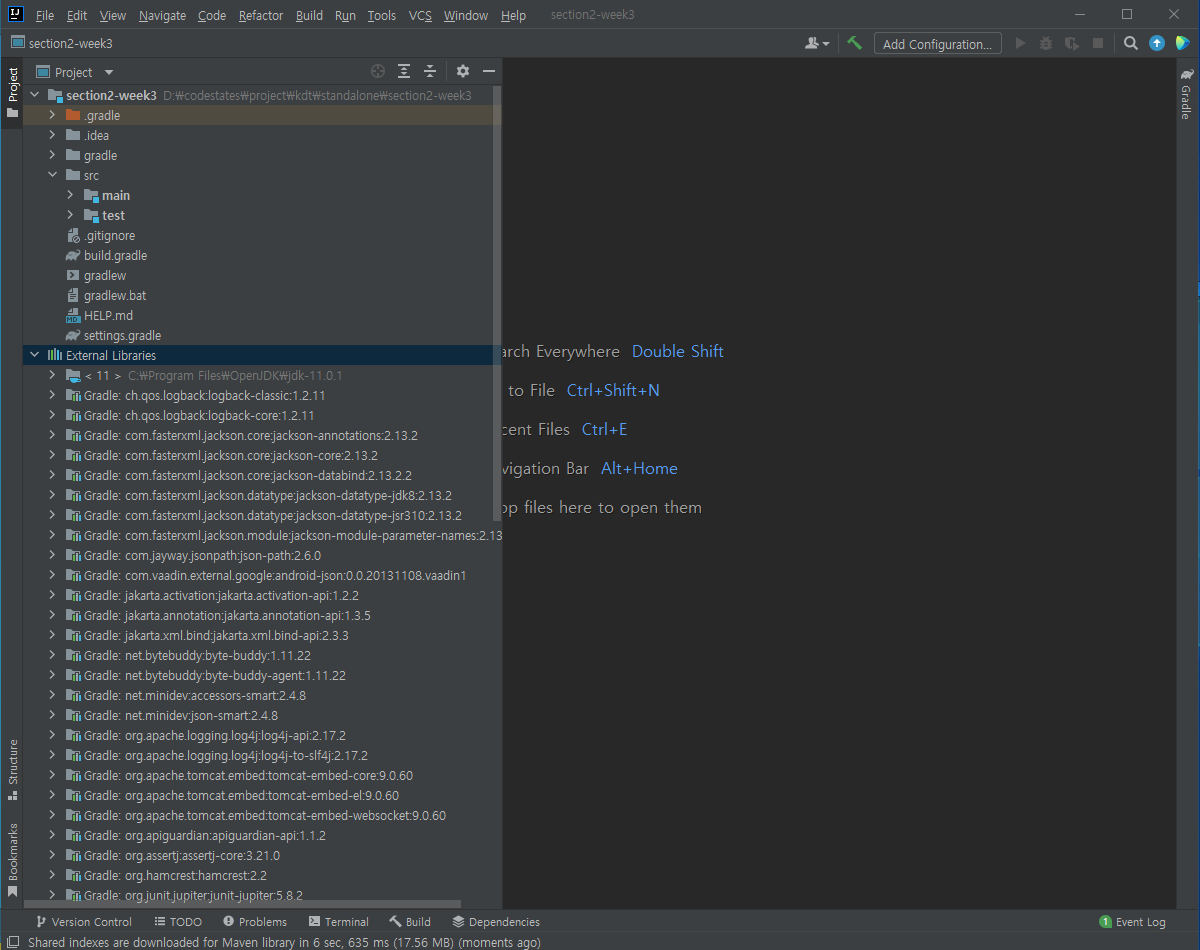Click the section2-week3 breadcrumb in navigation bar
This screenshot has width=1200, height=950.
[x=61, y=43]
